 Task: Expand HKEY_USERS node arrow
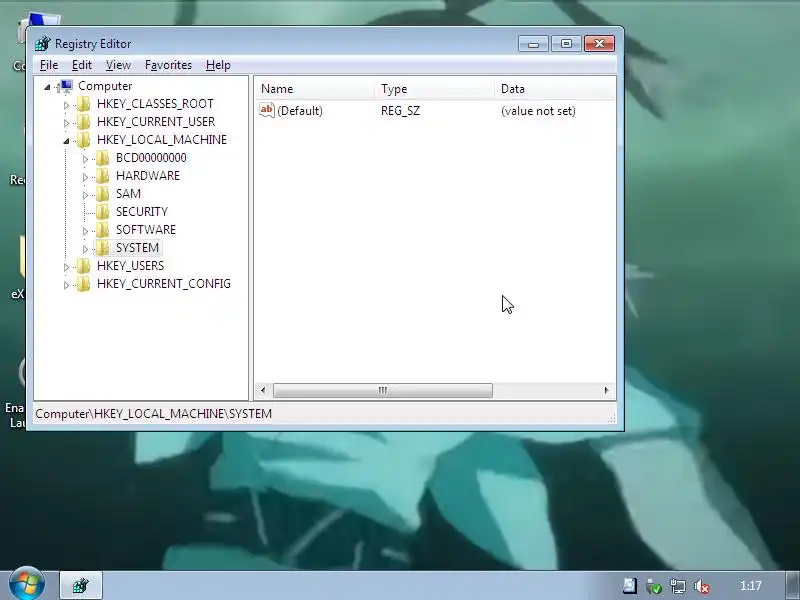coord(66,267)
